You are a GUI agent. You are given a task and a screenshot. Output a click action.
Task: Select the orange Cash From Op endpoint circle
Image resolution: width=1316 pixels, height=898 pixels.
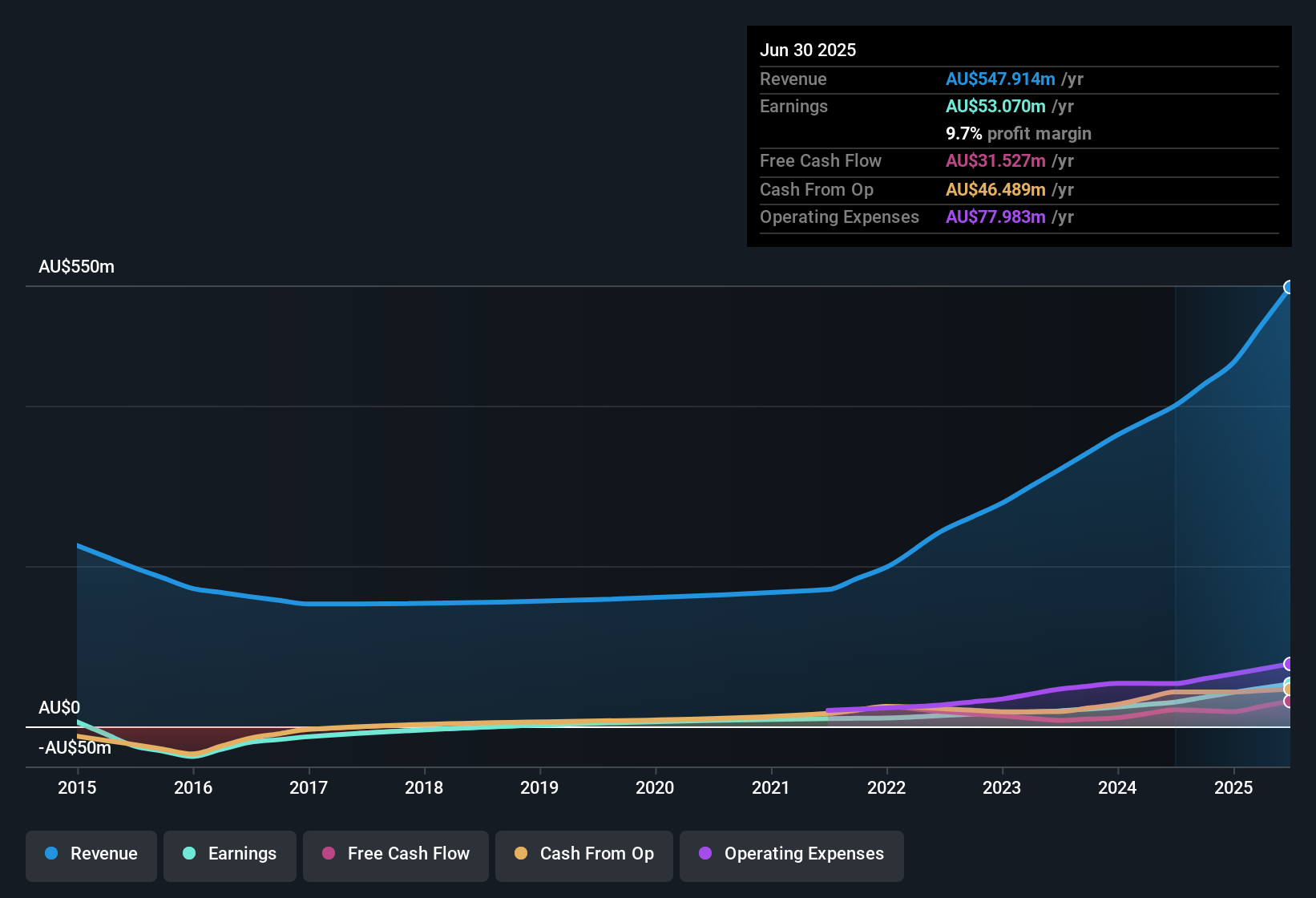coord(1288,688)
